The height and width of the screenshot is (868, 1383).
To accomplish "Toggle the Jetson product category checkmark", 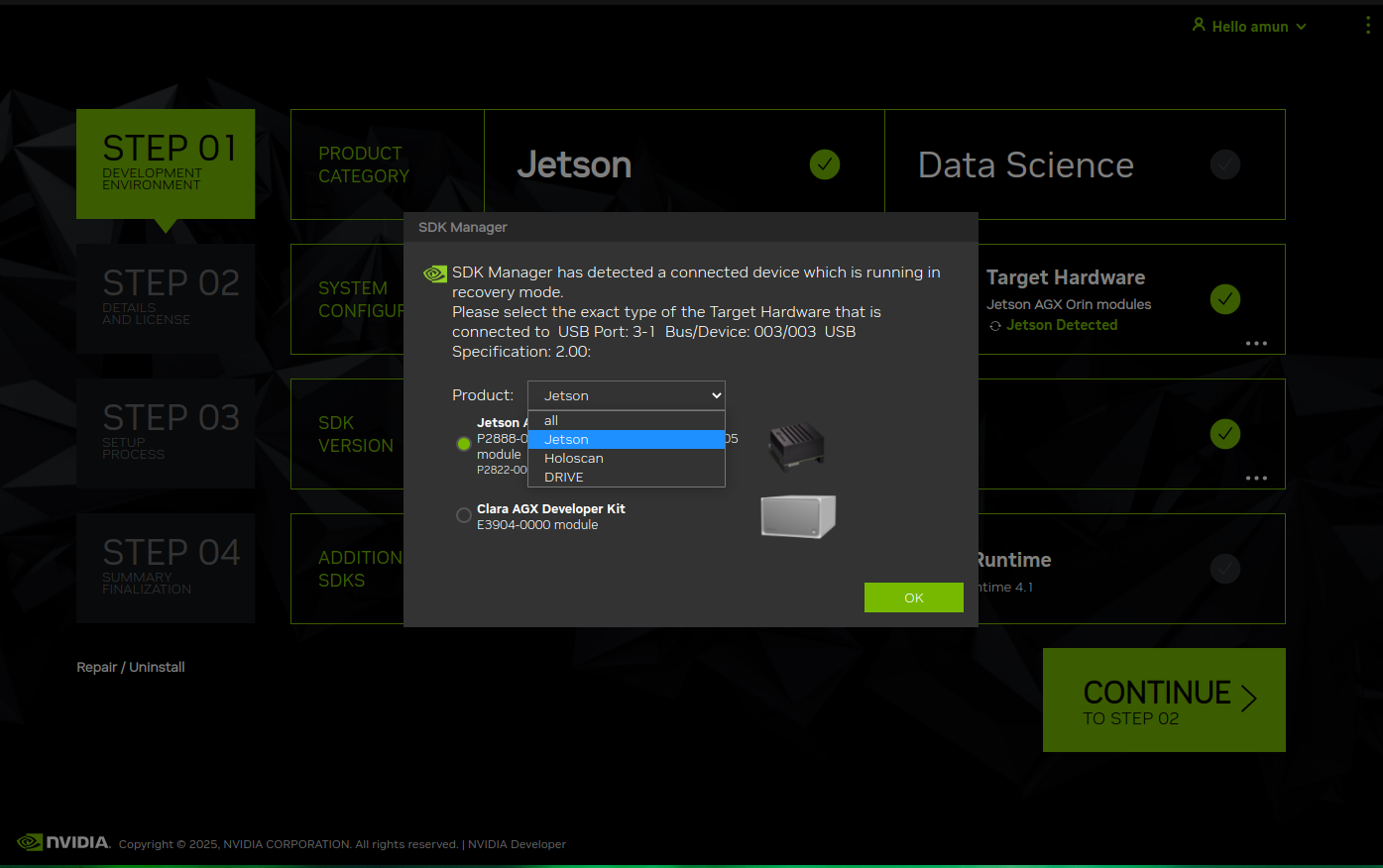I will 825,164.
